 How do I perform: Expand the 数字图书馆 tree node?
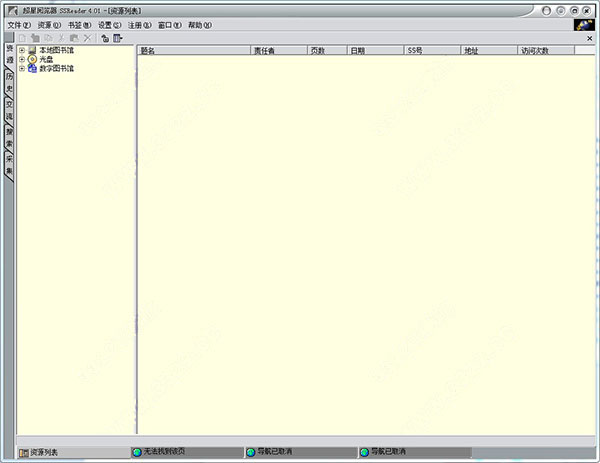[22, 68]
